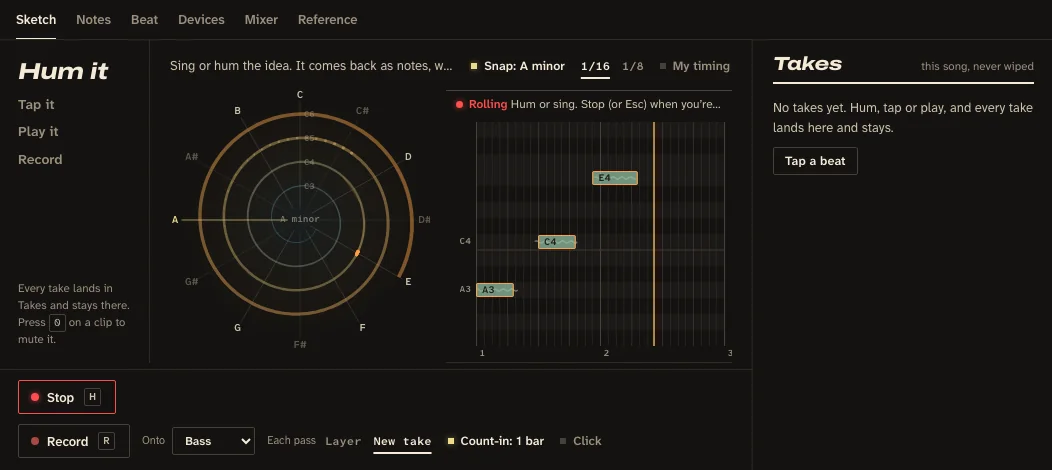Open the Mixer tab
This screenshot has height=470, width=1052.
261,19
